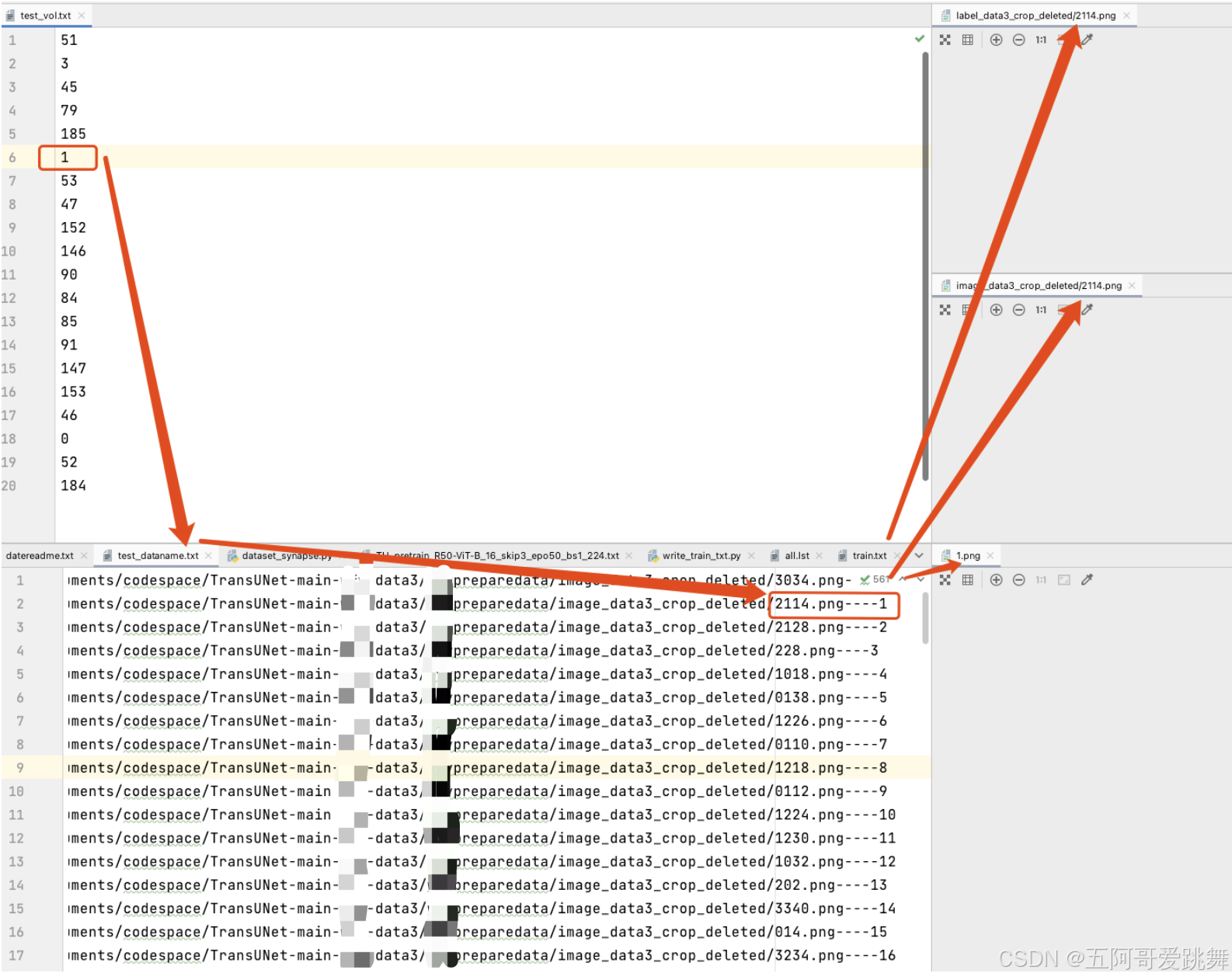Close the test_vol.txt tab

pyautogui.click(x=82, y=16)
